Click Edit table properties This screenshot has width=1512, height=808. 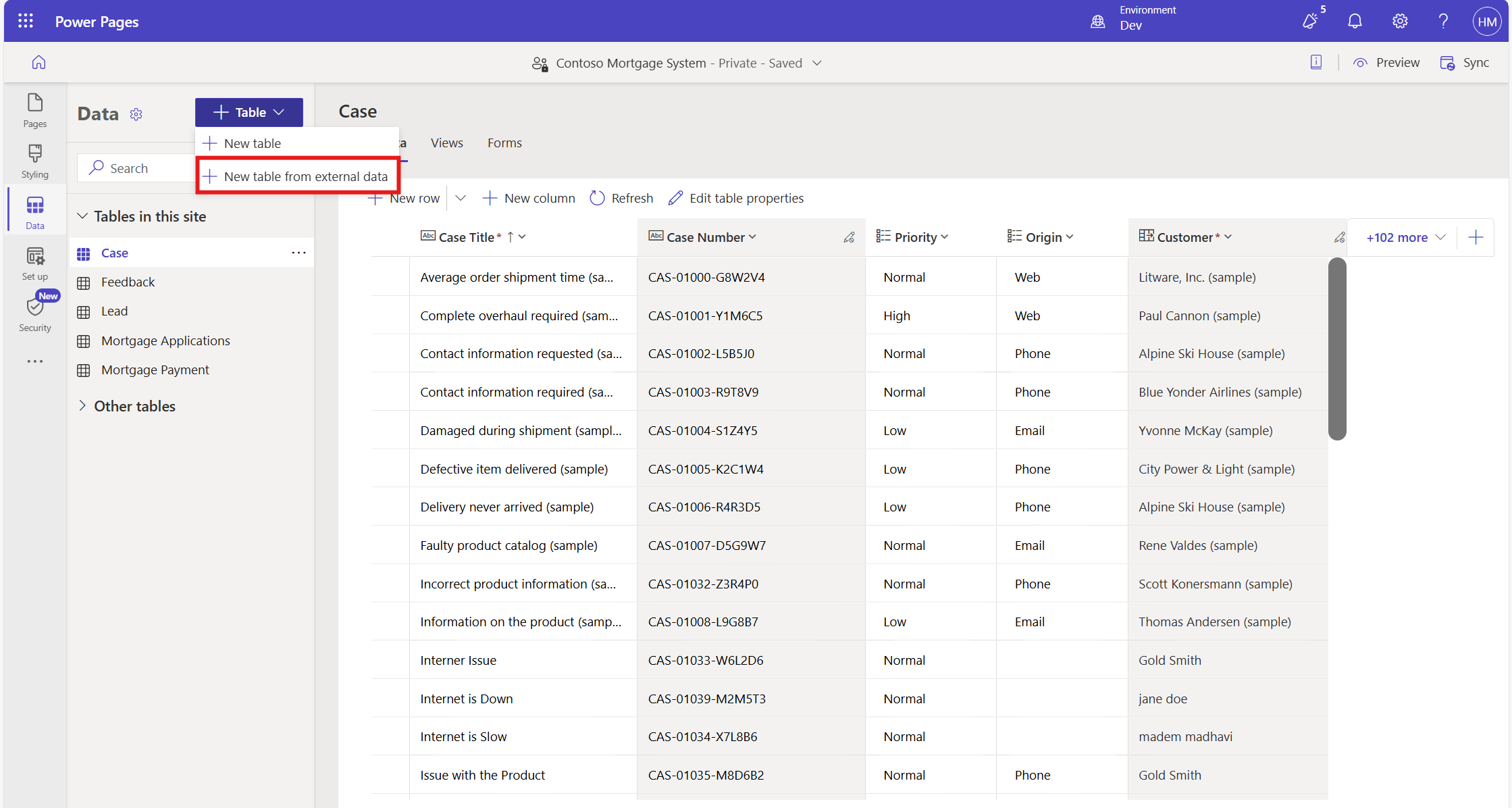click(x=736, y=198)
